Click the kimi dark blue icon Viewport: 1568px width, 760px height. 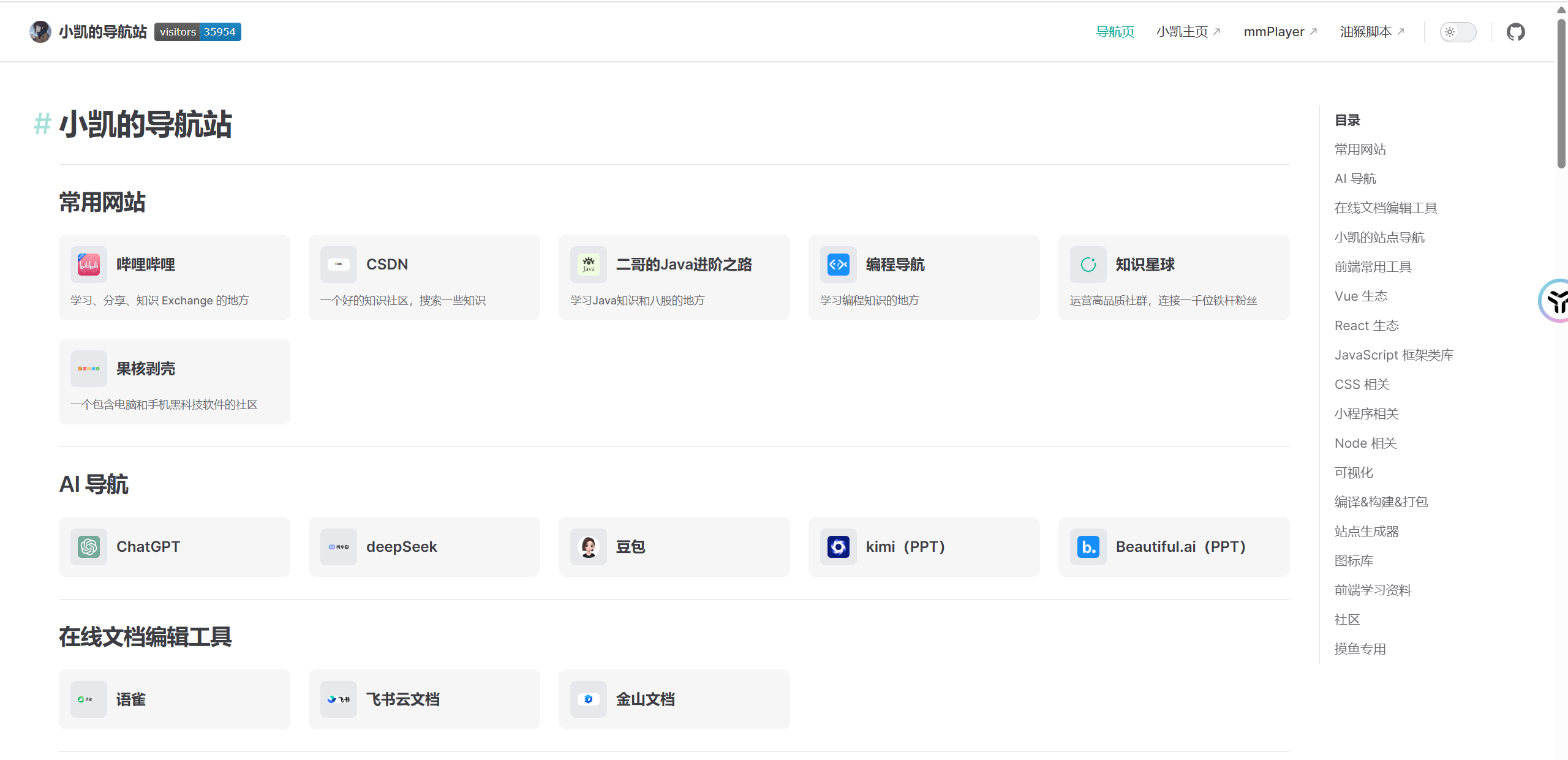click(x=838, y=547)
